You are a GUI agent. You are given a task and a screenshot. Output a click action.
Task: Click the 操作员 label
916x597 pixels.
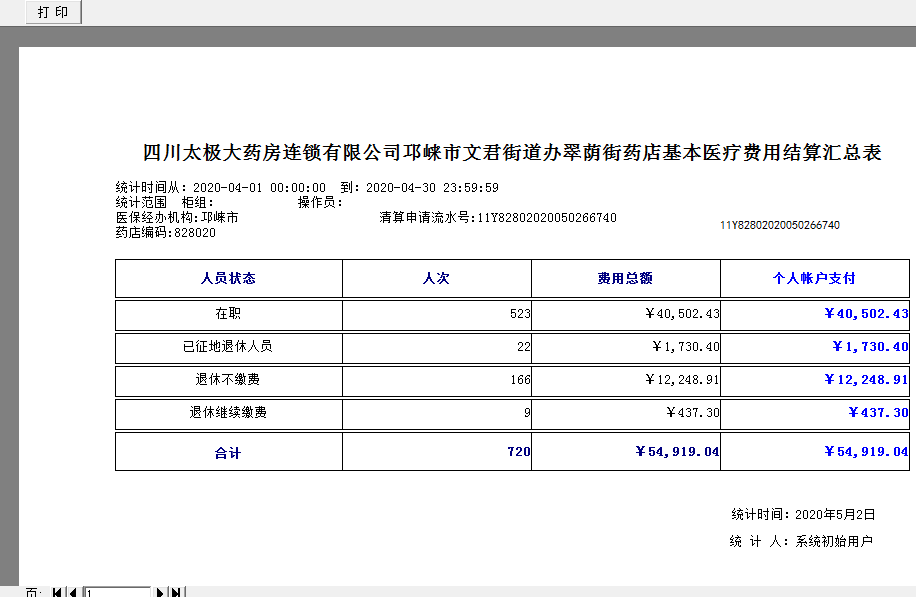(320, 202)
